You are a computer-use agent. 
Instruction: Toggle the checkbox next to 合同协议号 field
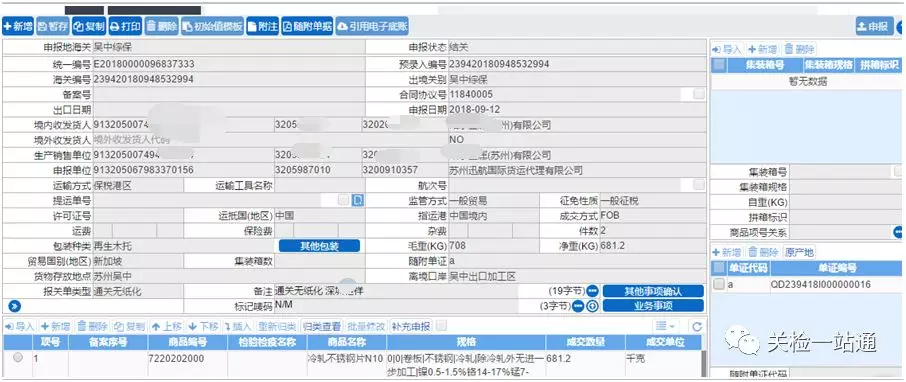point(699,94)
